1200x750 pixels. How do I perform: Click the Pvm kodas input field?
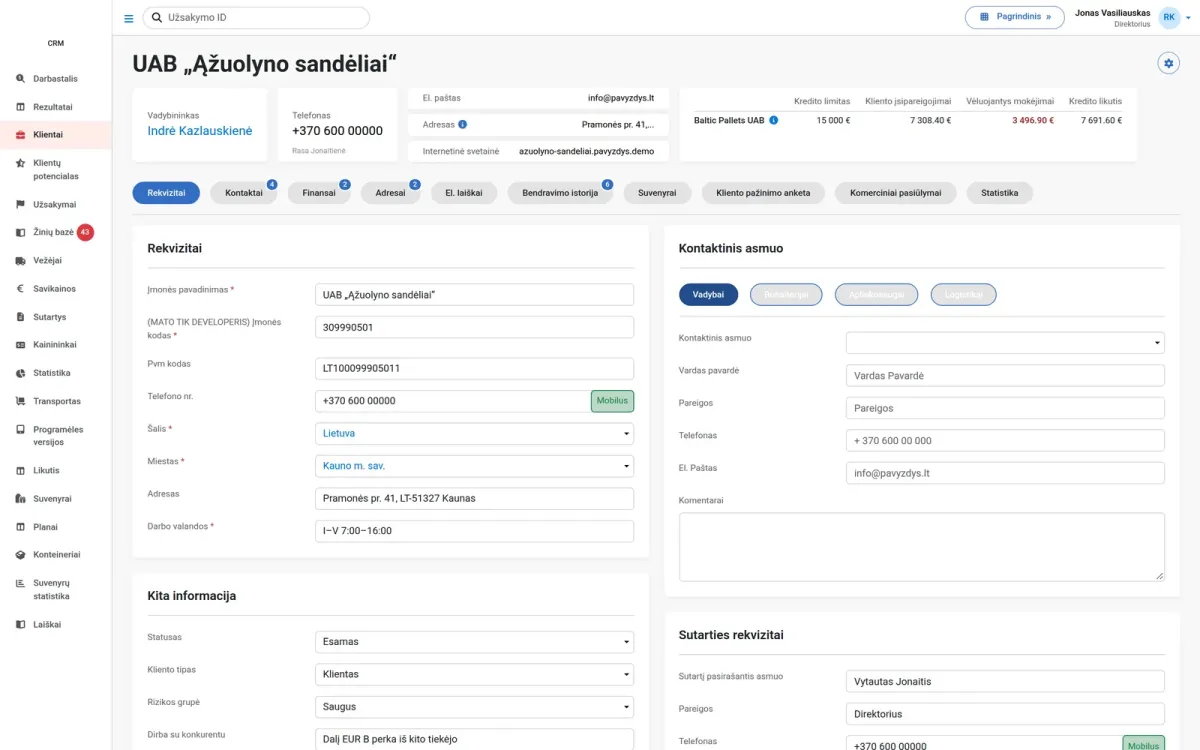click(x=474, y=368)
